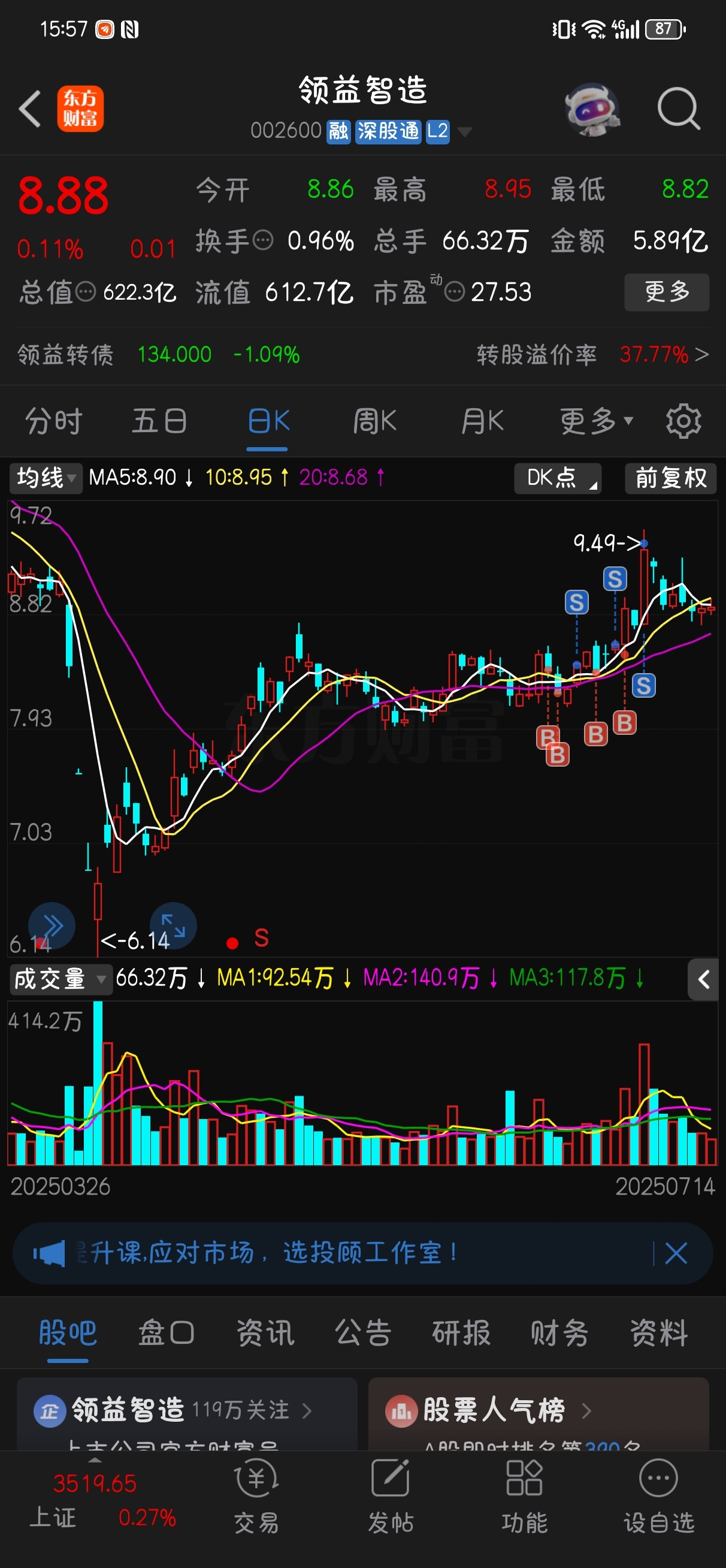This screenshot has height=1568, width=726.
Task: Tap the 领益智造 stock title
Action: 364,90
